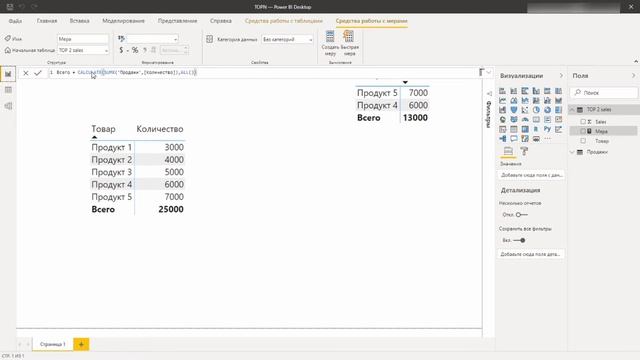The image size is (640, 360).
Task: Select the table visual
Action: click(513, 129)
